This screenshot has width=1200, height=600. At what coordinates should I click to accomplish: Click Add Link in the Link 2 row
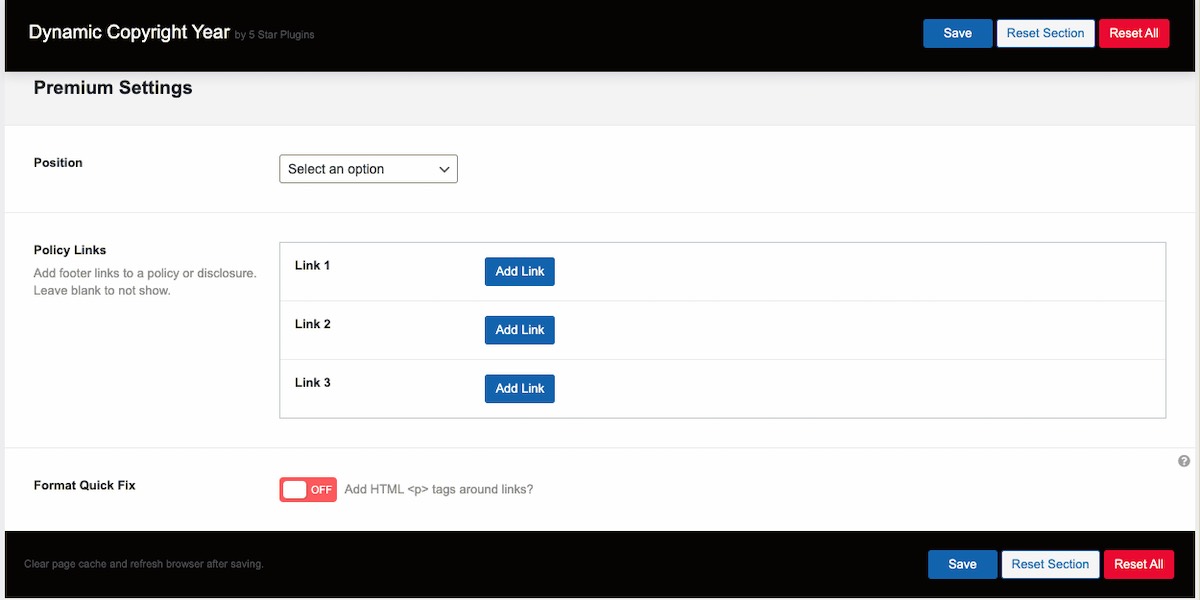pos(520,330)
